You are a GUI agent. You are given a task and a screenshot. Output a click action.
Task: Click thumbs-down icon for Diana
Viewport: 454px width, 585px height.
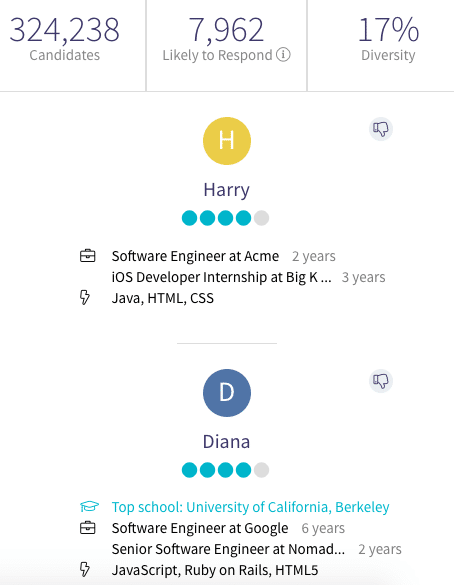(381, 381)
